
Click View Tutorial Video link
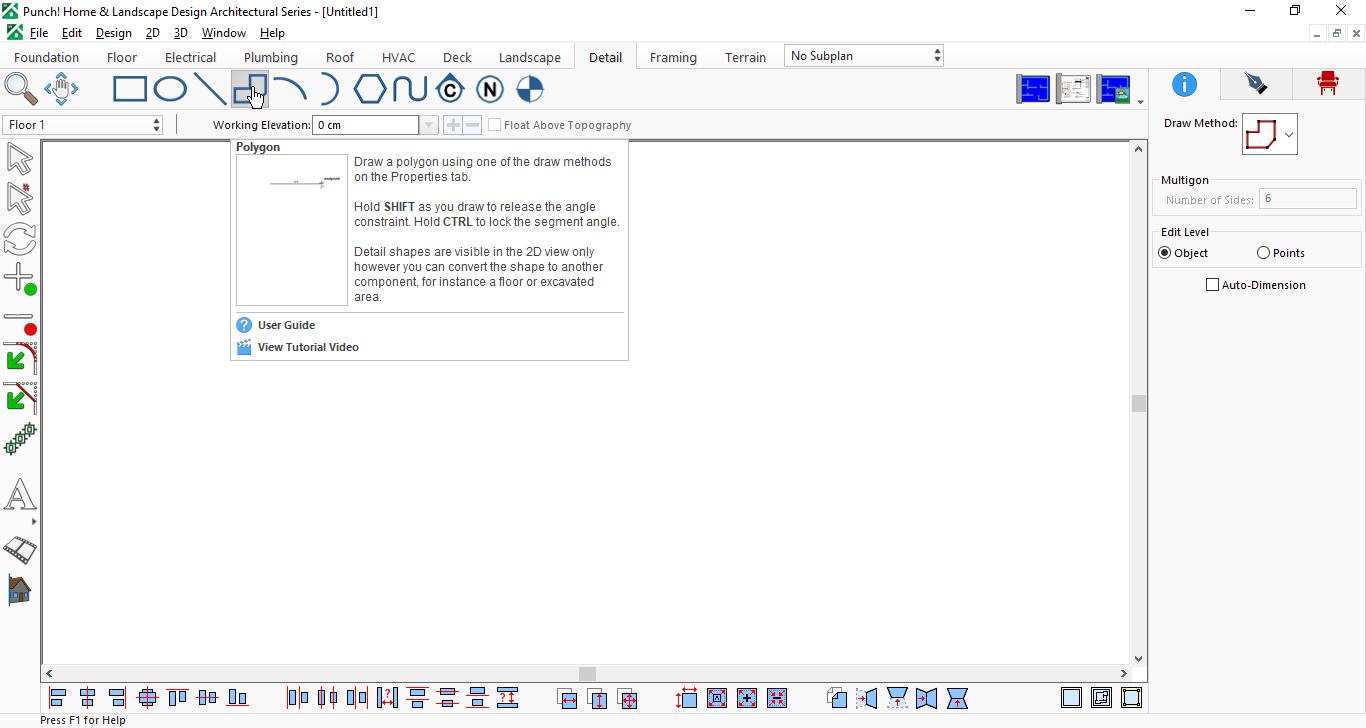tap(308, 347)
